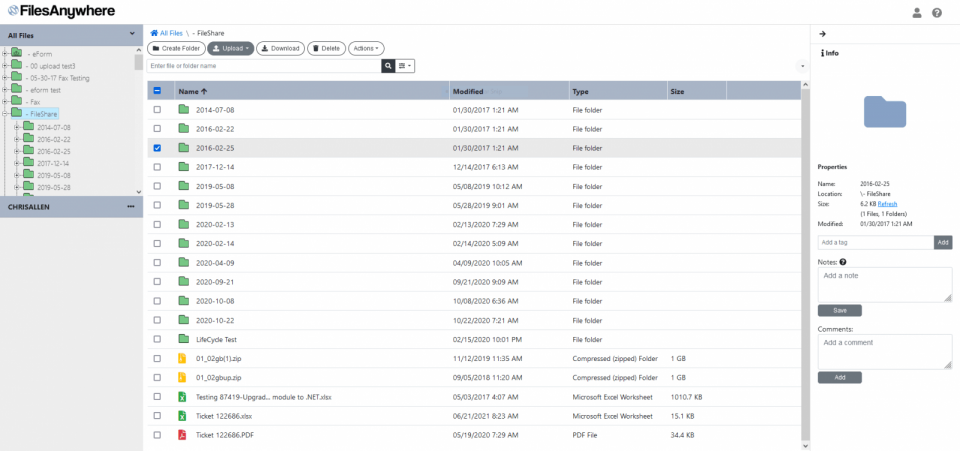Click the file or folder name search field
Screen dimensions: 960x451
263,66
